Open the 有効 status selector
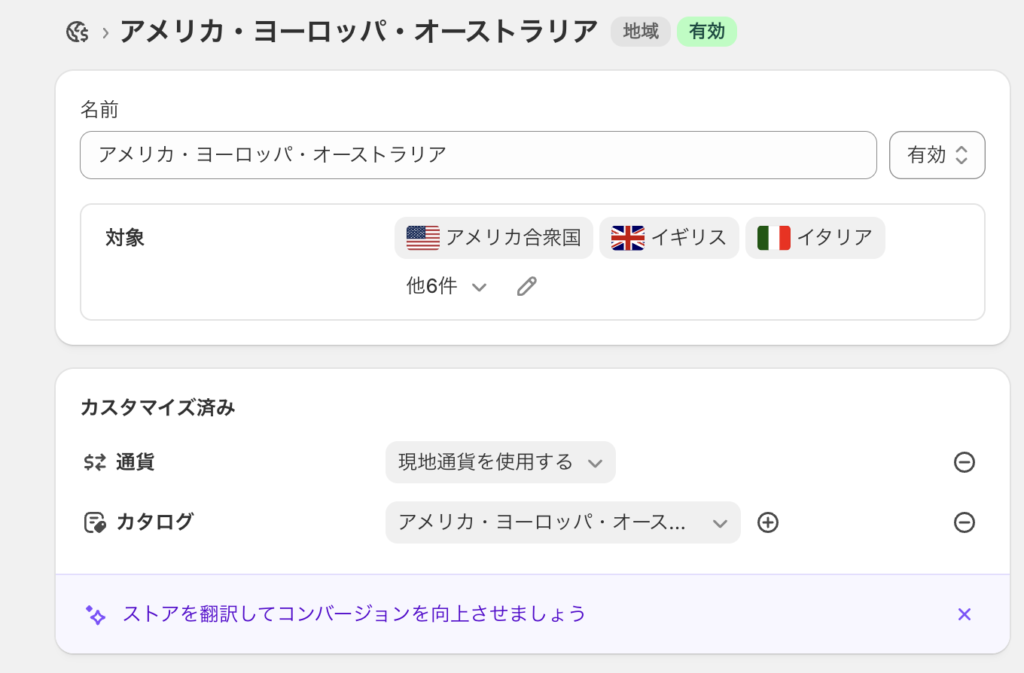The width and height of the screenshot is (1024, 673). 937,155
